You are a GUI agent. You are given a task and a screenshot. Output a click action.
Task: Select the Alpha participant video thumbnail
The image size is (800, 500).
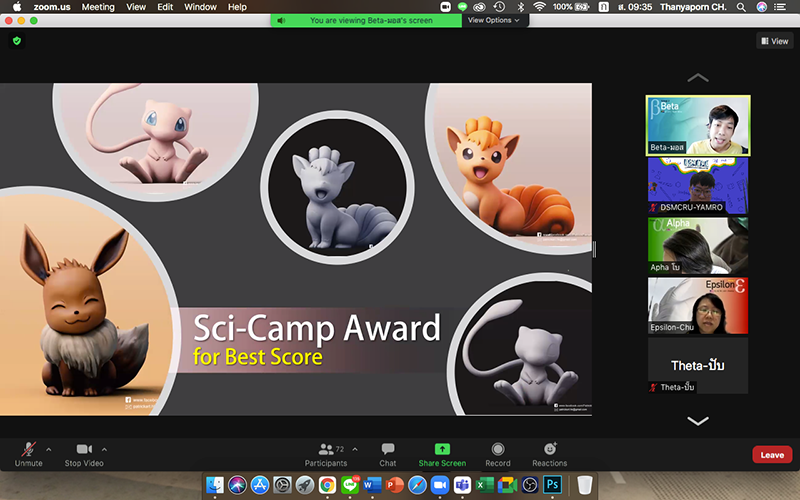[x=698, y=245]
